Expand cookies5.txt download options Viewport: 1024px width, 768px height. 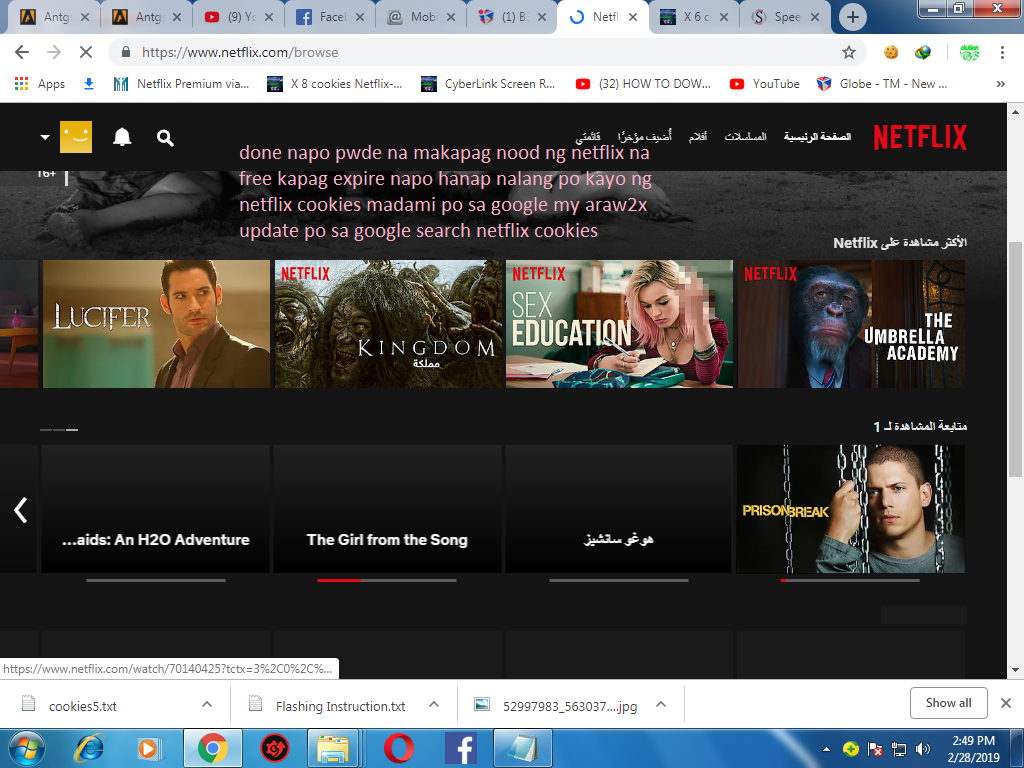[207, 704]
